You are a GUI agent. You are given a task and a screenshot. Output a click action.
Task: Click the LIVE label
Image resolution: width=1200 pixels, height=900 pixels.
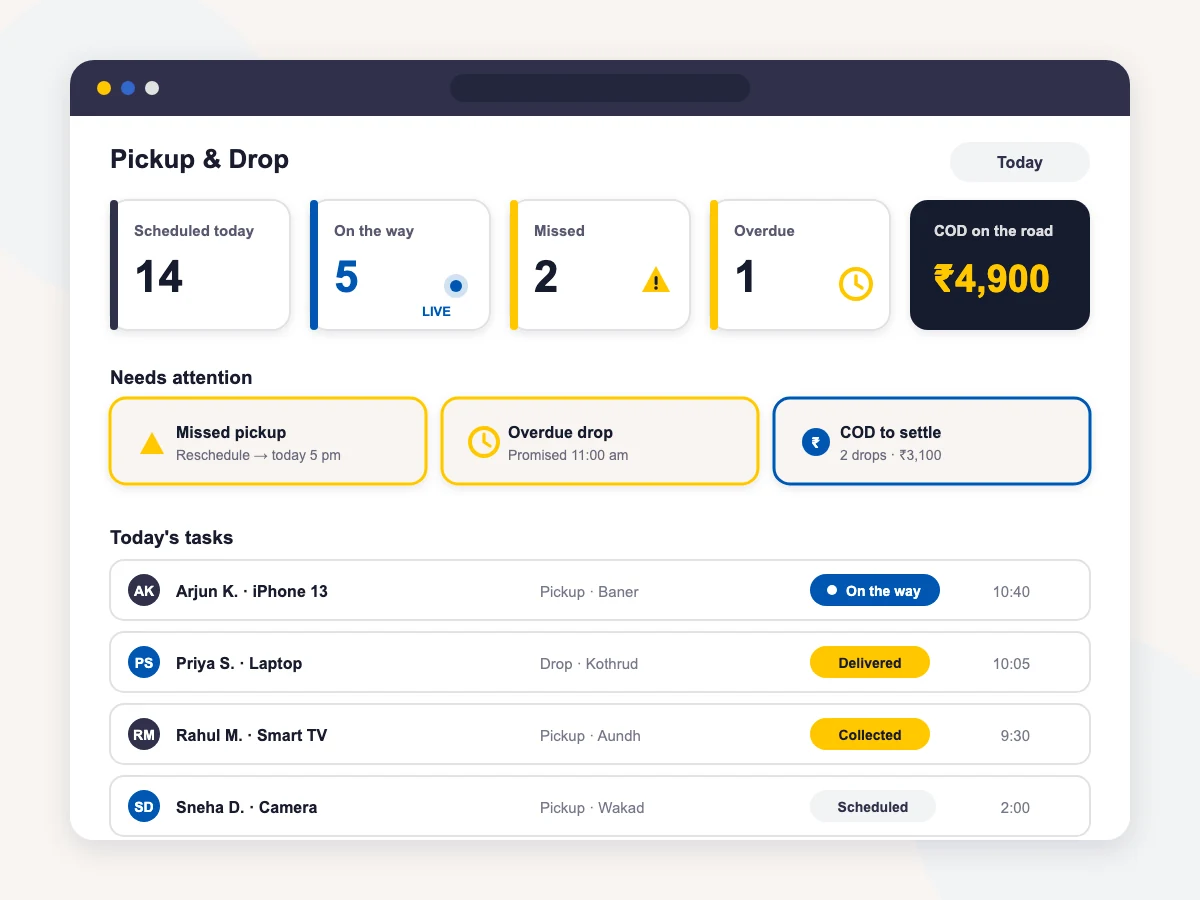(436, 311)
